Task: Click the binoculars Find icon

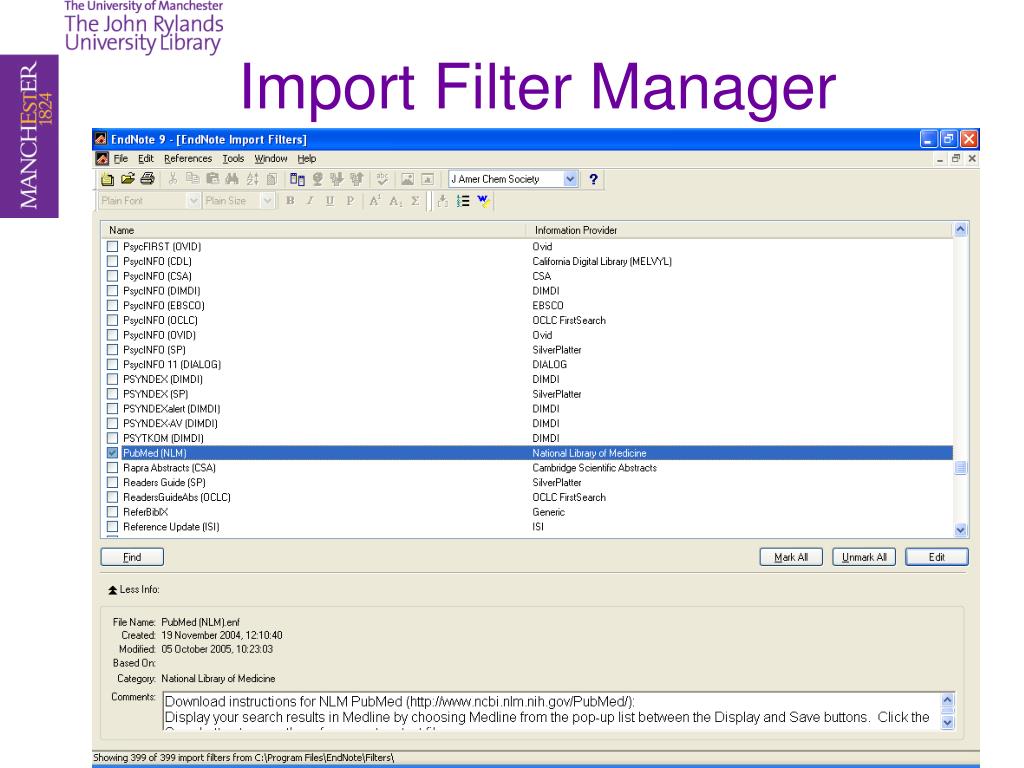Action: coord(232,179)
